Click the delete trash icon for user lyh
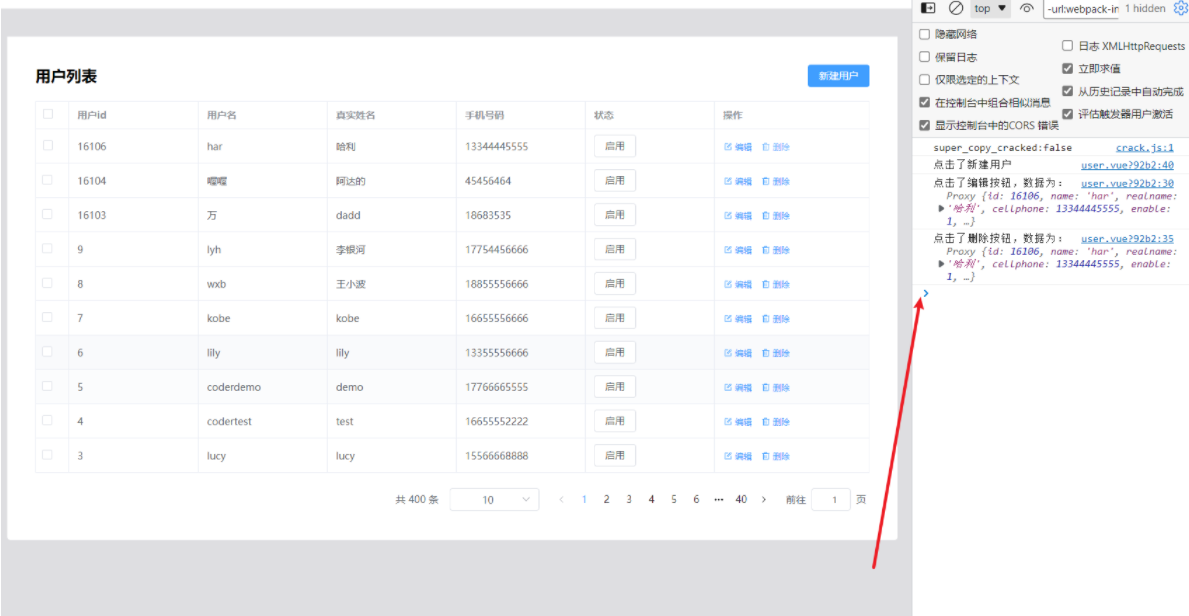Viewport: 1189px width, 616px height. (x=766, y=250)
